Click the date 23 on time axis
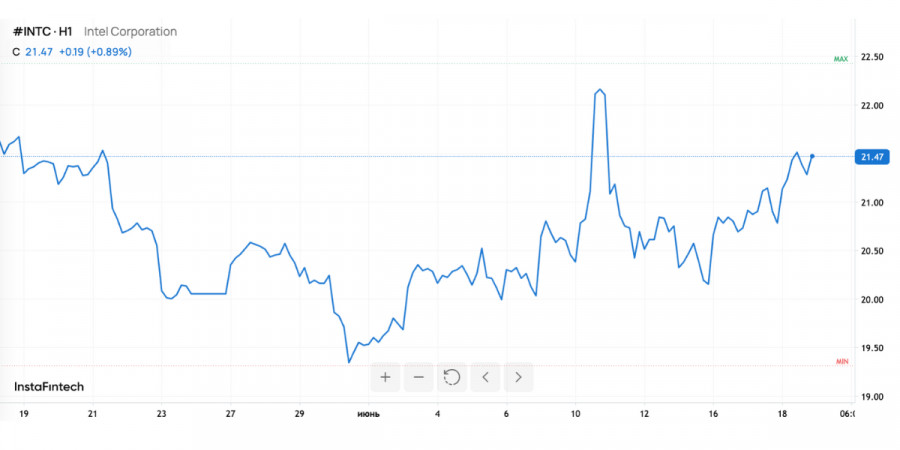The height and width of the screenshot is (450, 900). pyautogui.click(x=161, y=413)
